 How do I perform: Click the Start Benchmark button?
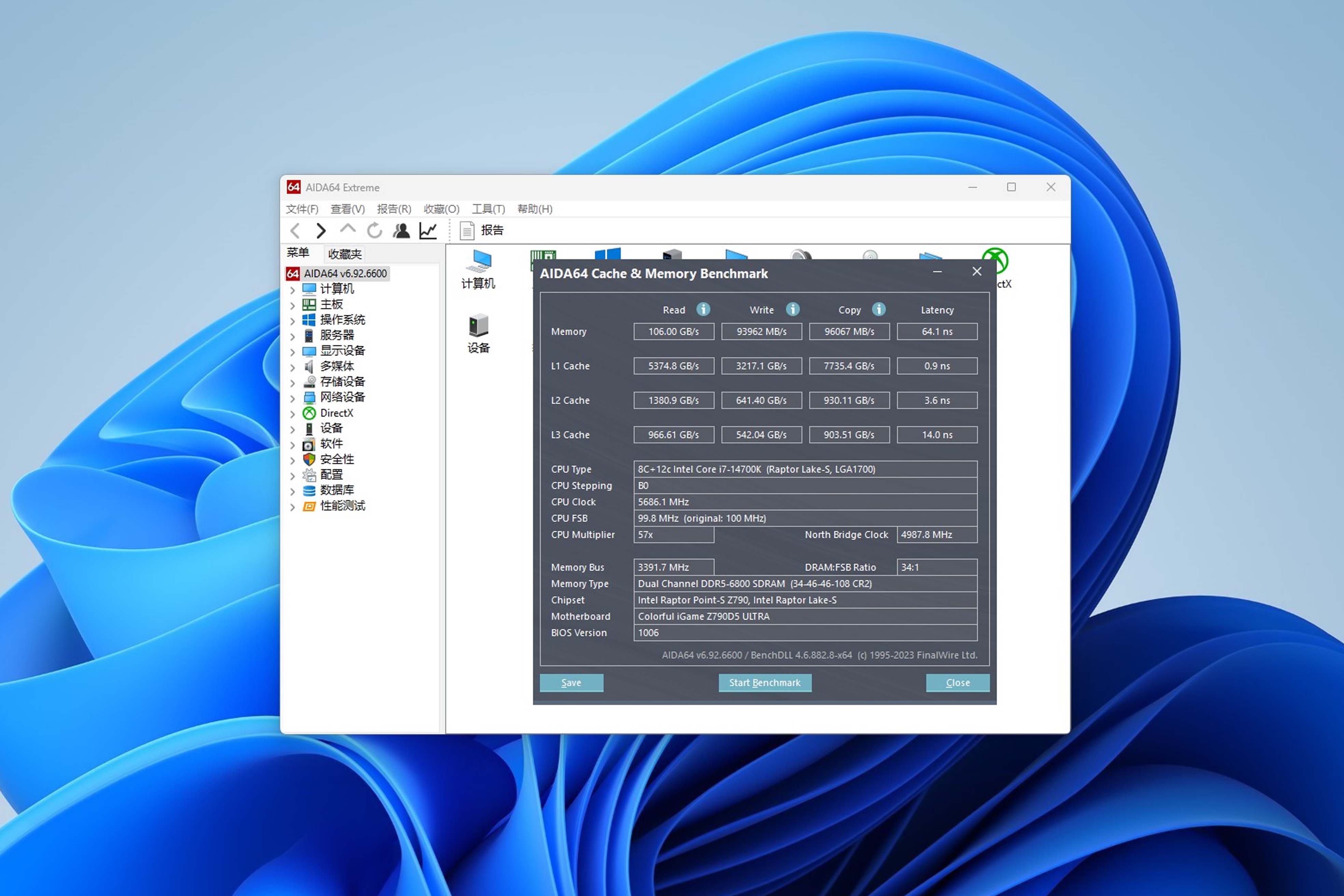tap(765, 683)
